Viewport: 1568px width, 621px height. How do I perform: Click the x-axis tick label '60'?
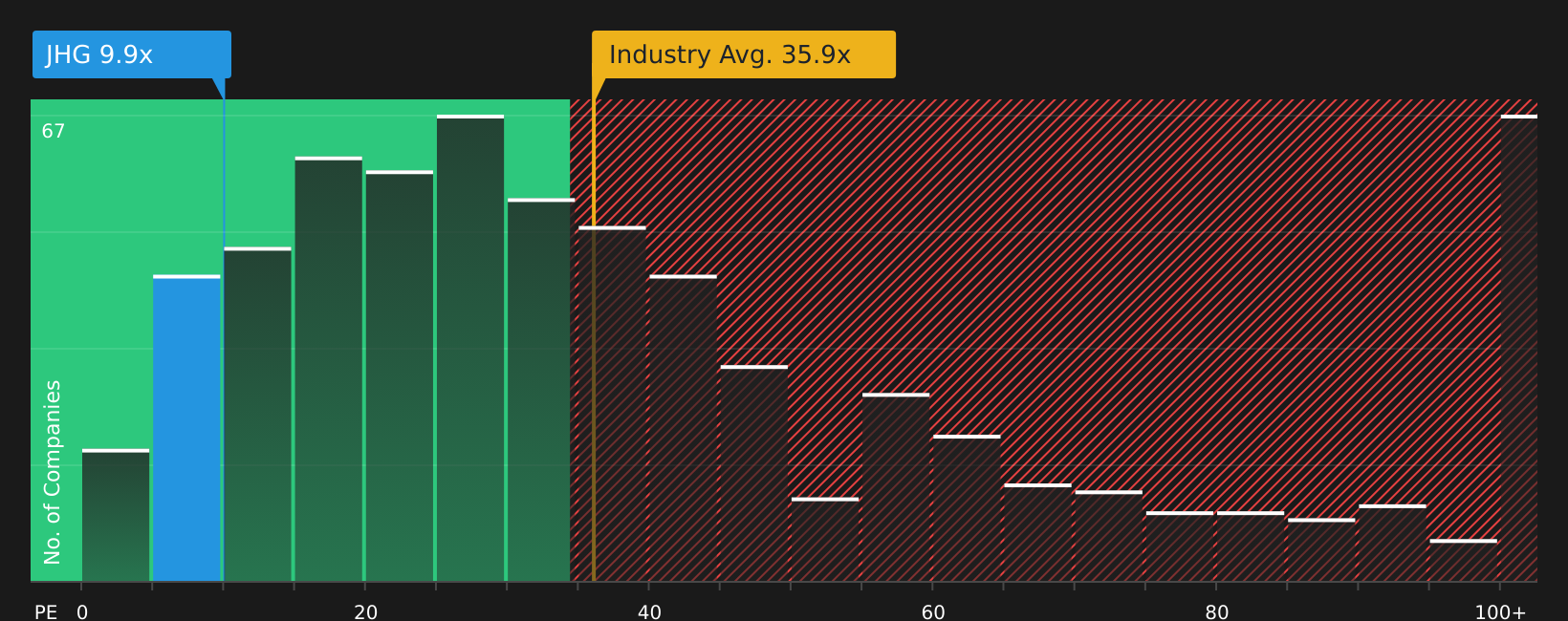933,611
